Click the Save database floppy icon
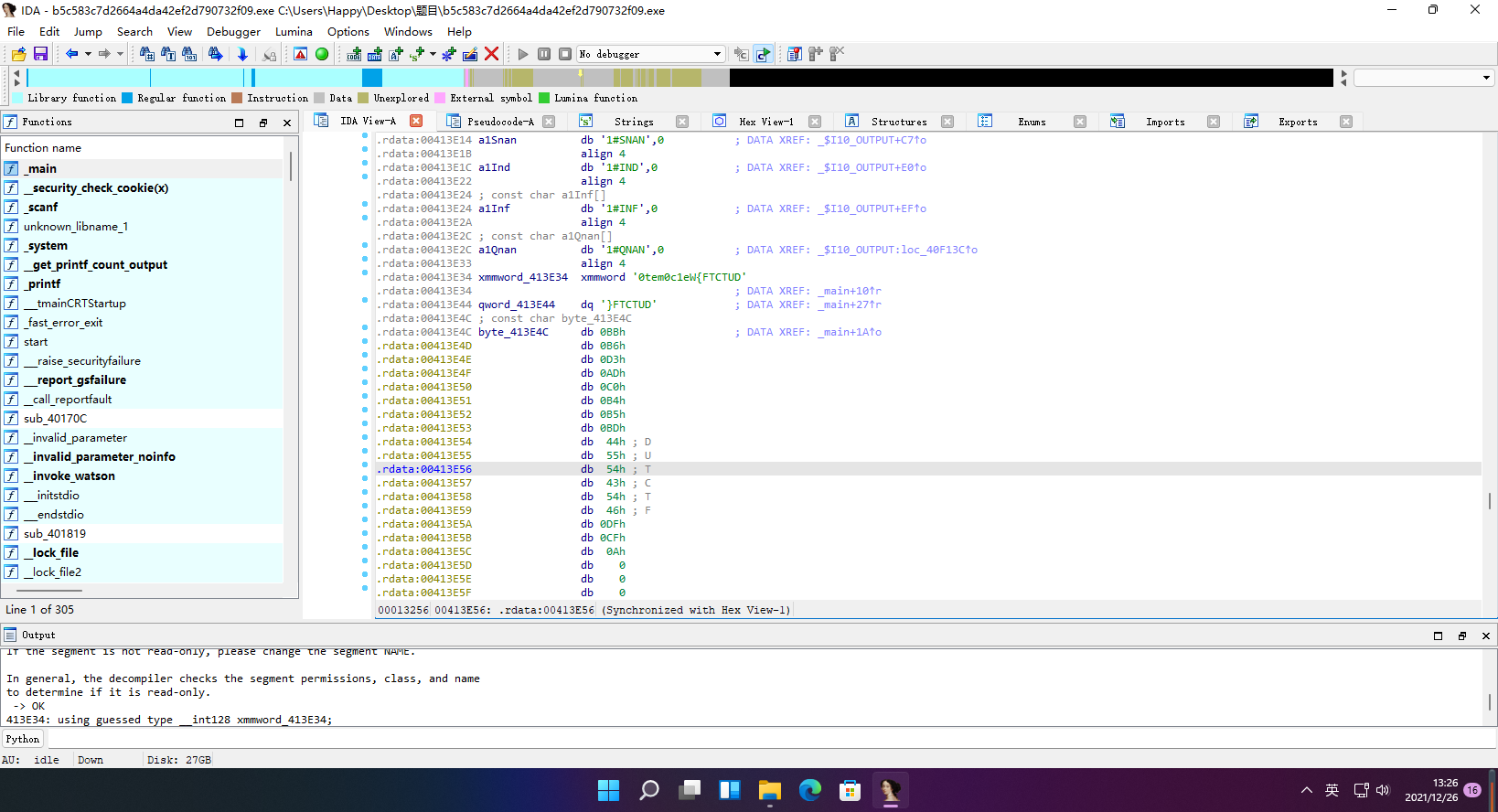The image size is (1498, 812). click(40, 54)
